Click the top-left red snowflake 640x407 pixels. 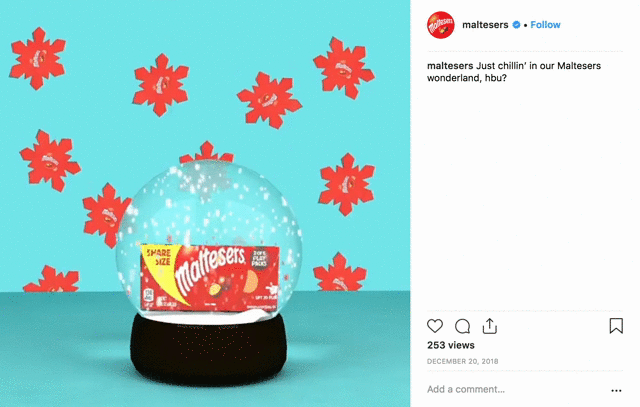click(38, 58)
